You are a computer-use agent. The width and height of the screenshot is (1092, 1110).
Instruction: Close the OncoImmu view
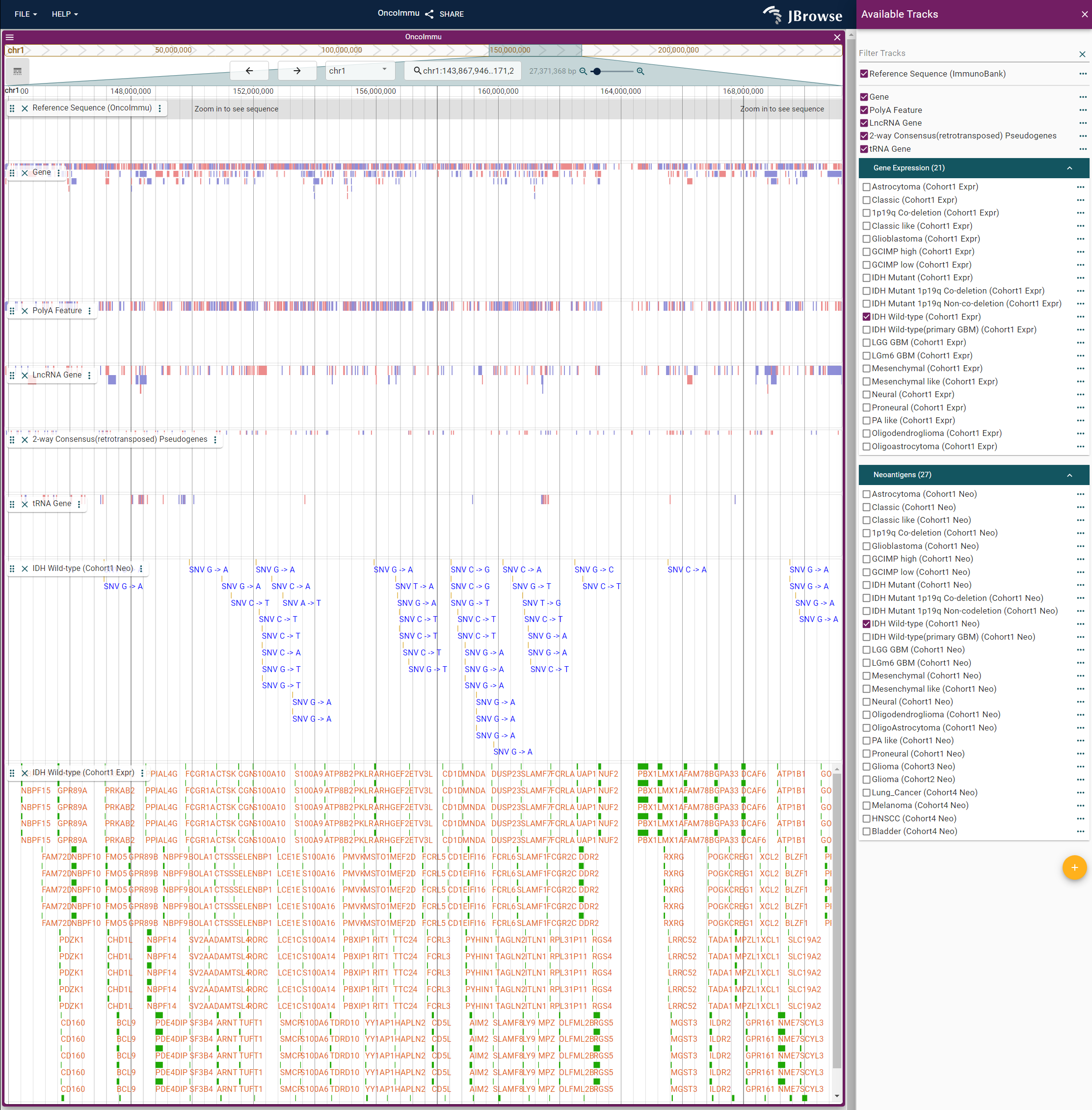pos(837,37)
